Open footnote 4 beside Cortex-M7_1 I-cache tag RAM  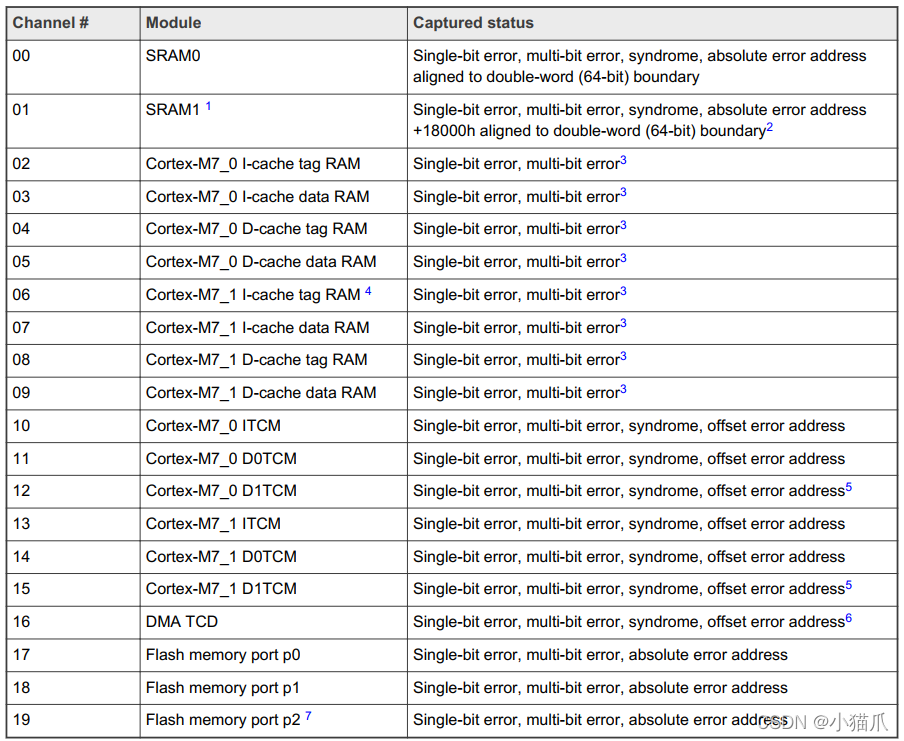[x=368, y=291]
